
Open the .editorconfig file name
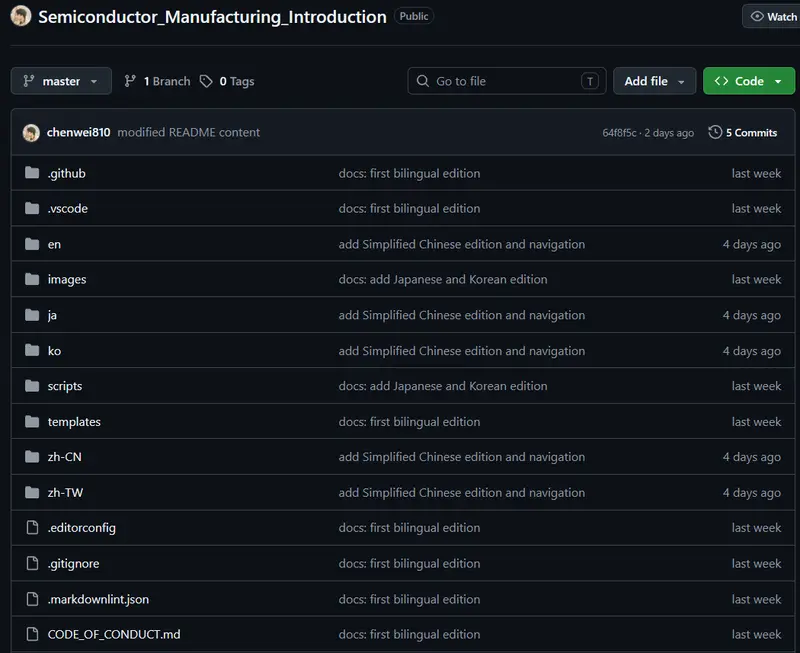(x=82, y=528)
